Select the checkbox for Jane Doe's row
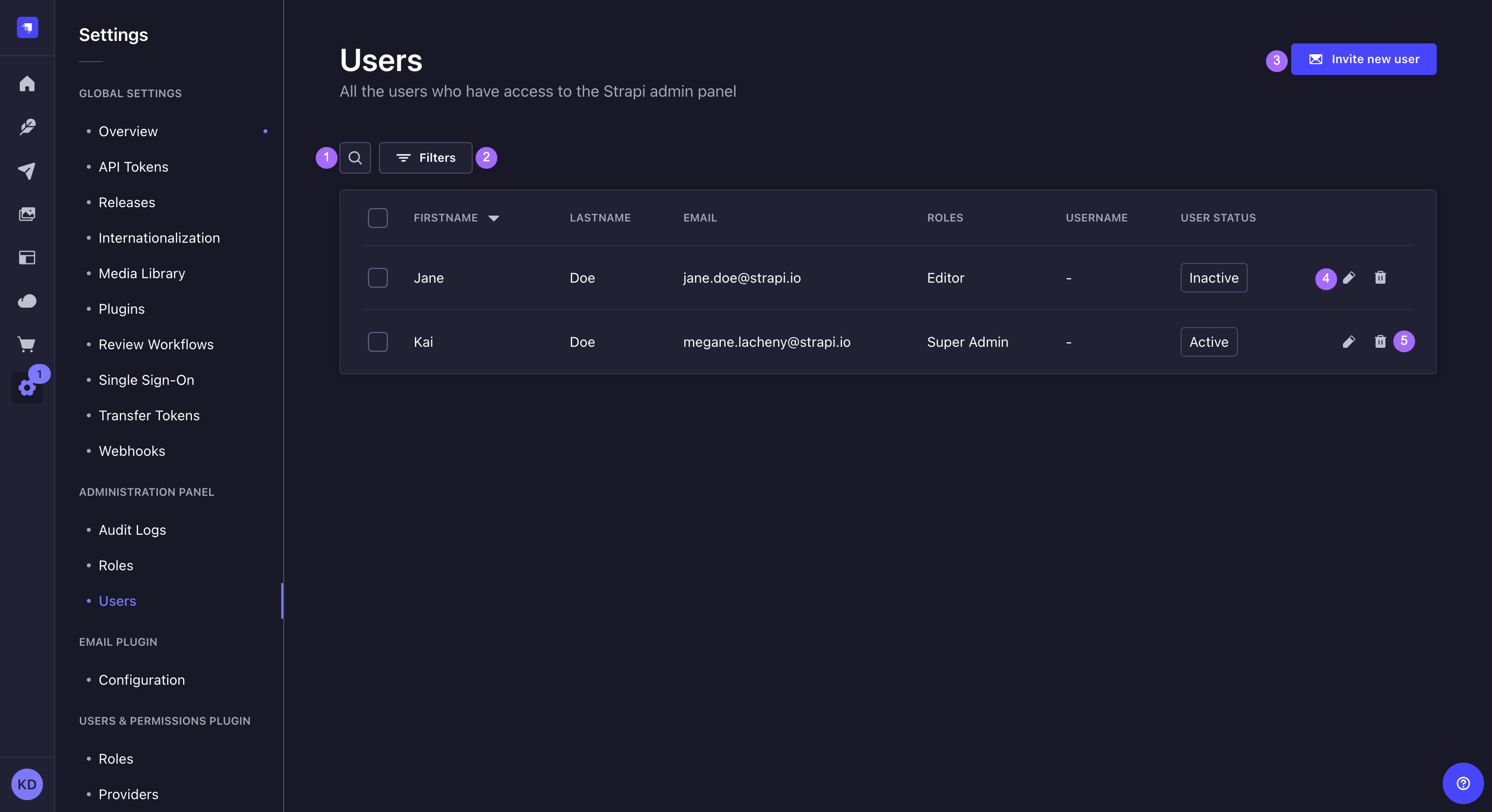This screenshot has width=1492, height=812. coord(377,278)
